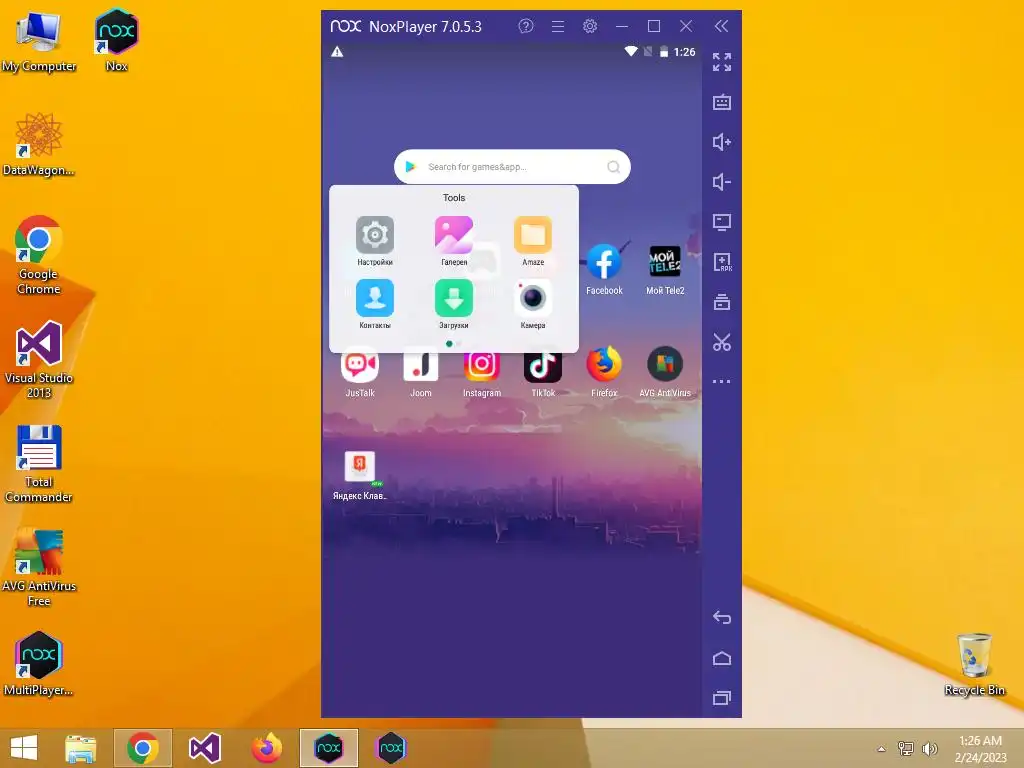Launch AVG AntiVirus inside the emulator
1024x768 pixels.
coord(665,372)
